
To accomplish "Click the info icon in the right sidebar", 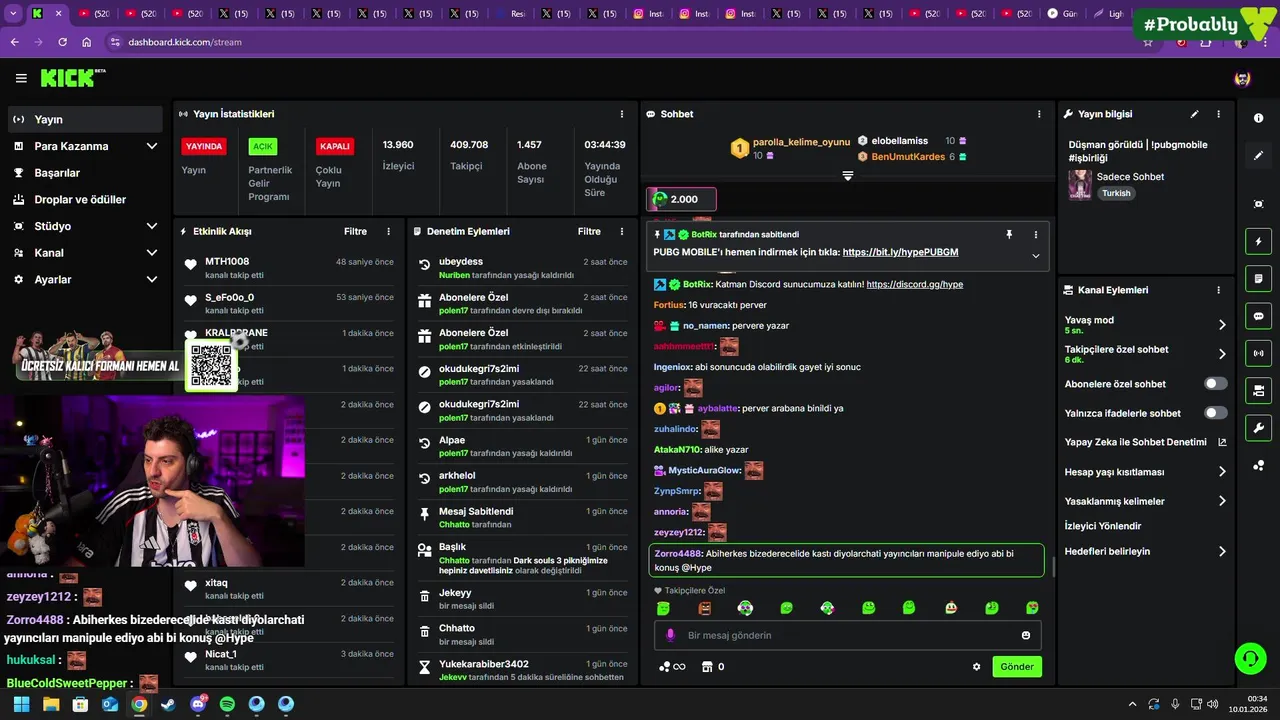I will coord(1258,118).
